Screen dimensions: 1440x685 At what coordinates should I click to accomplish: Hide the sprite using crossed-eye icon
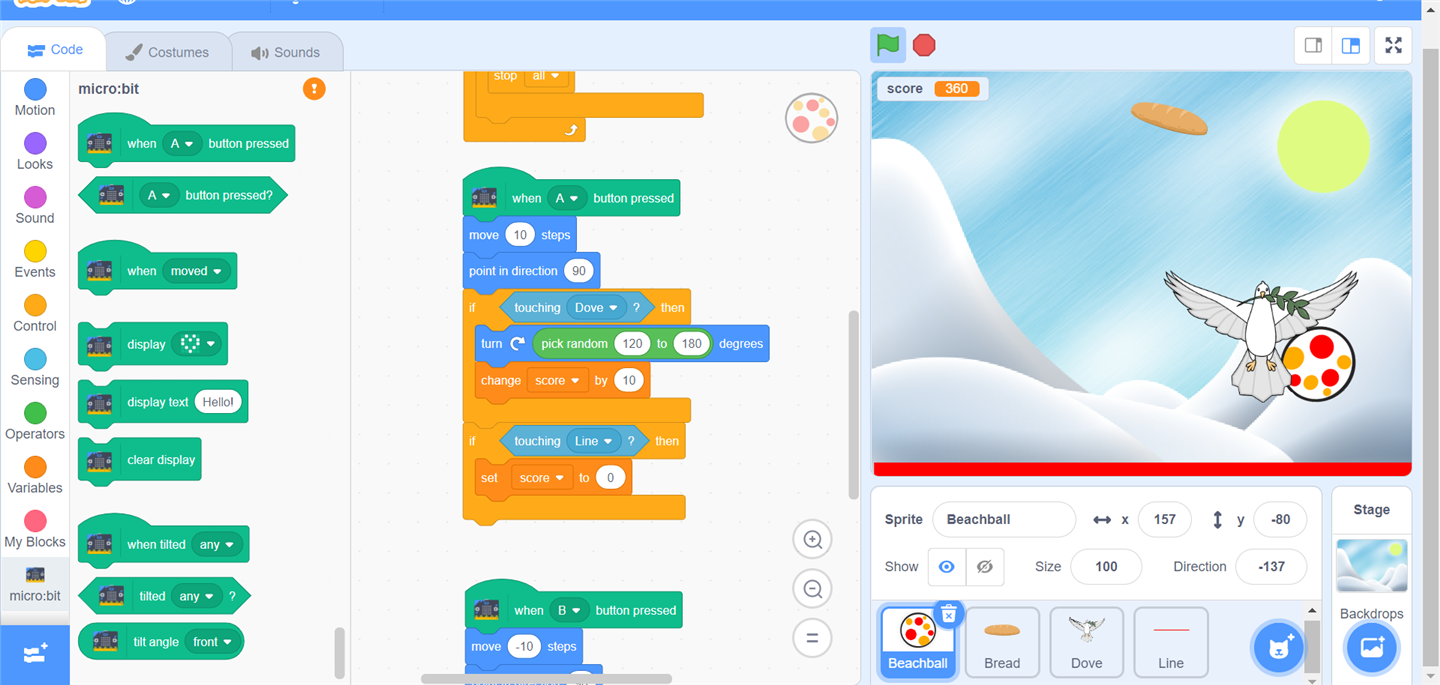coord(984,567)
